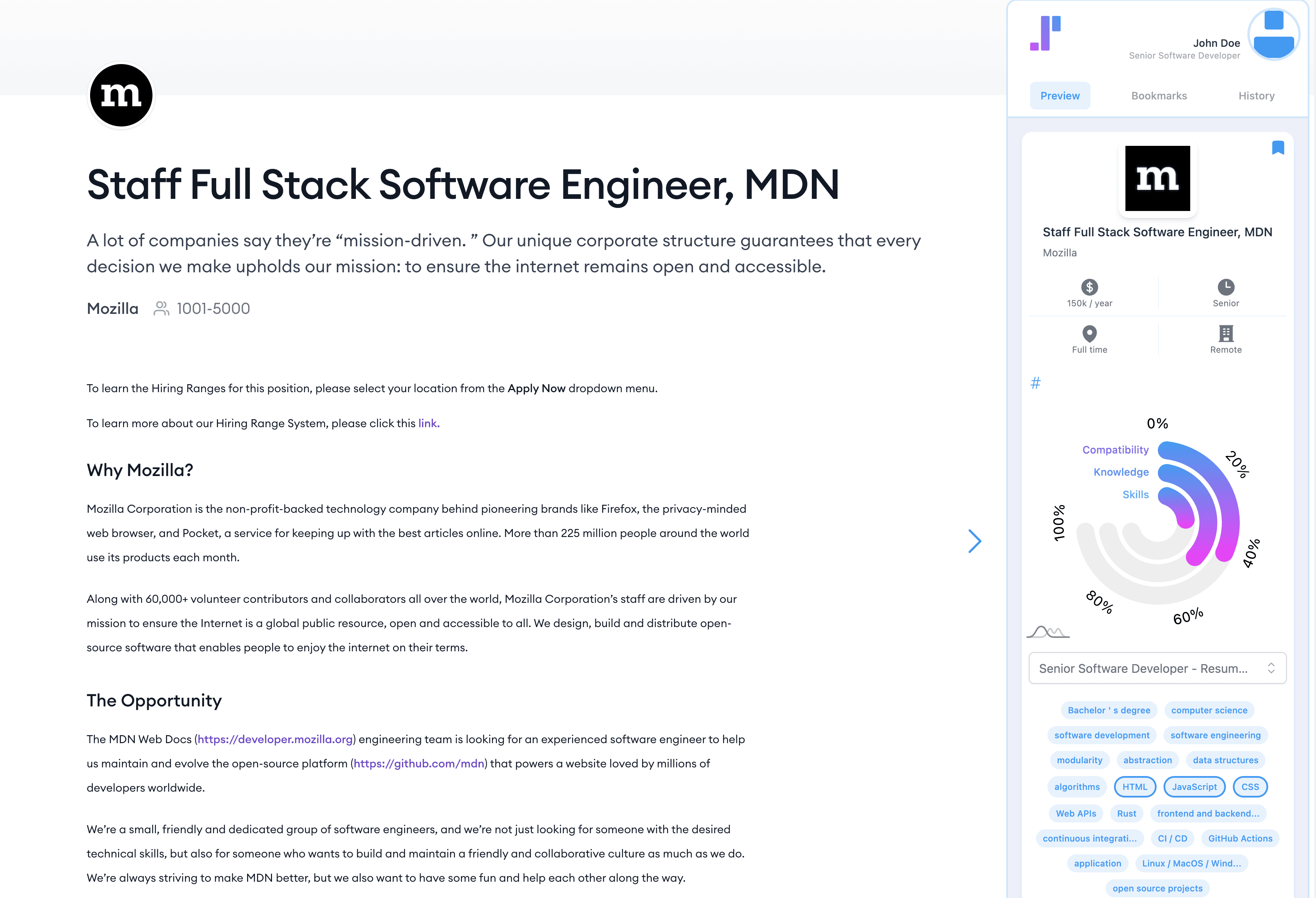
Task: Click the application tag
Action: point(1097,863)
